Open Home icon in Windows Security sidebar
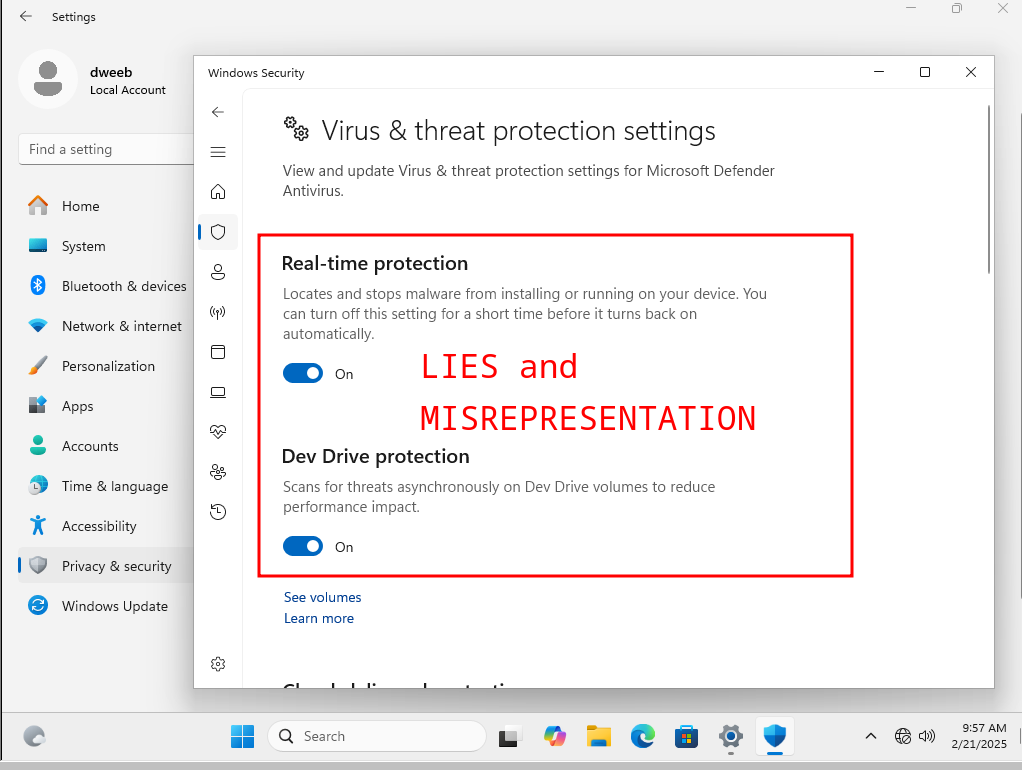 pyautogui.click(x=218, y=192)
